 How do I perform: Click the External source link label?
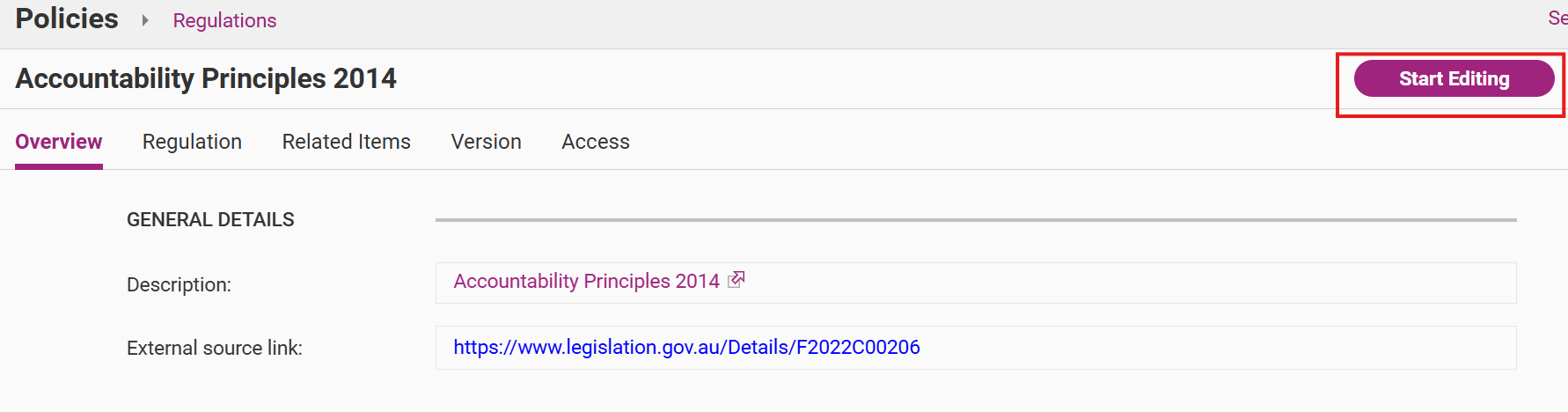point(214,349)
